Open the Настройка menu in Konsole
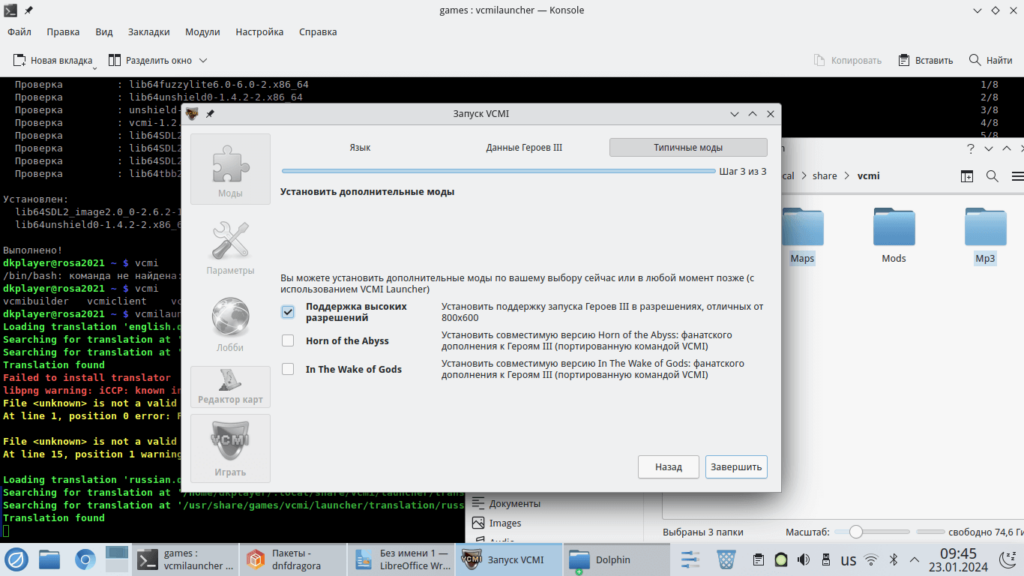1024x576 pixels. 259,32
